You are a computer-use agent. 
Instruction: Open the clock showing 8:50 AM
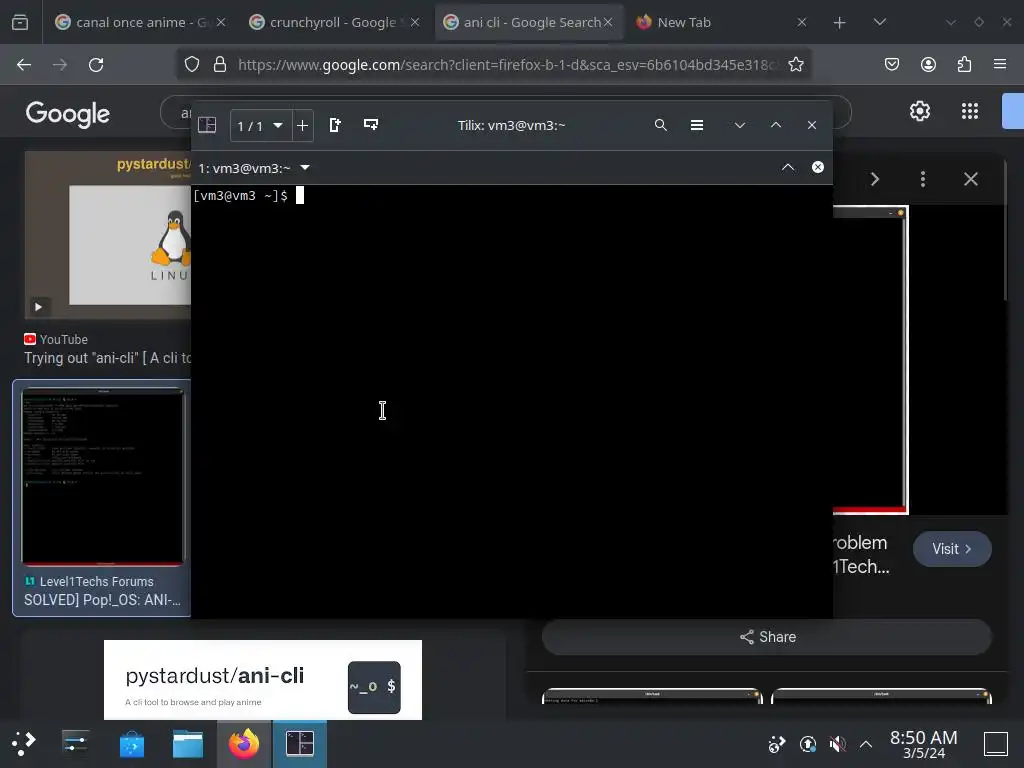[923, 744]
